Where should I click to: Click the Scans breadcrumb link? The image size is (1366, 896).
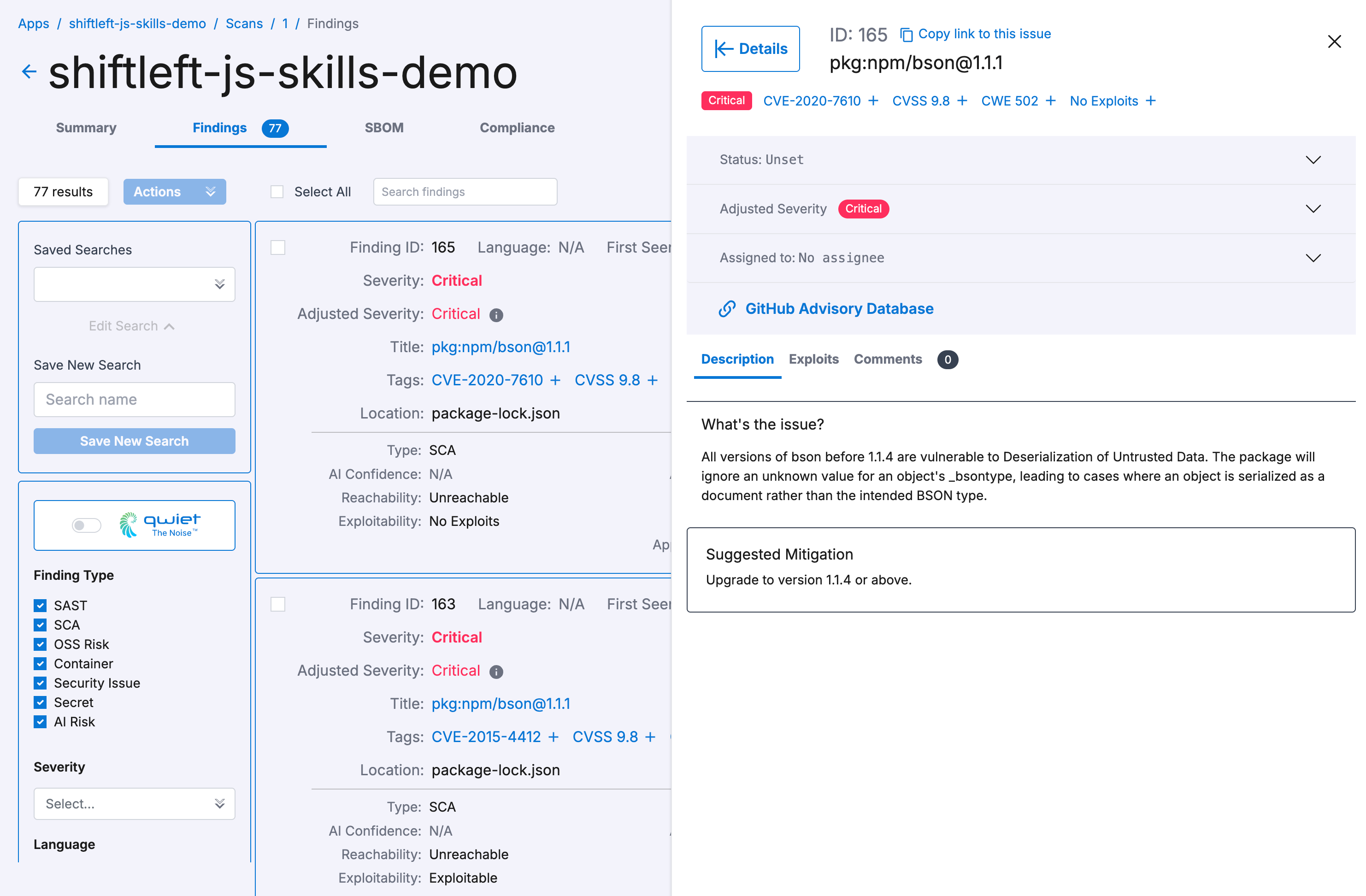pos(244,24)
